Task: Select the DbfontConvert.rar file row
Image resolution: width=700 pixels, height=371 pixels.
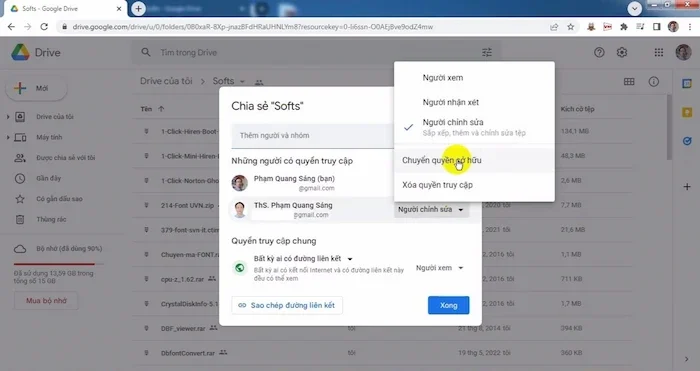Action: coord(382,353)
